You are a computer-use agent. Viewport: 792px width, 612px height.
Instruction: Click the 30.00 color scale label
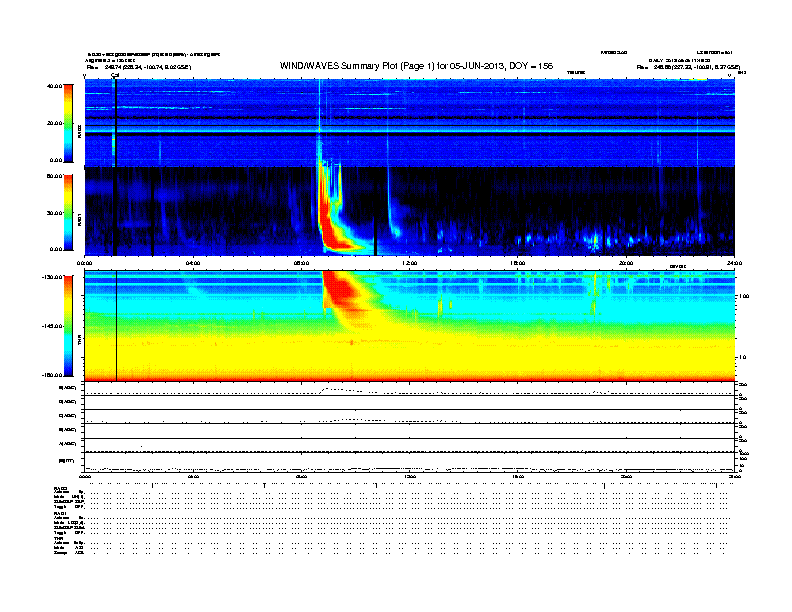(54, 213)
